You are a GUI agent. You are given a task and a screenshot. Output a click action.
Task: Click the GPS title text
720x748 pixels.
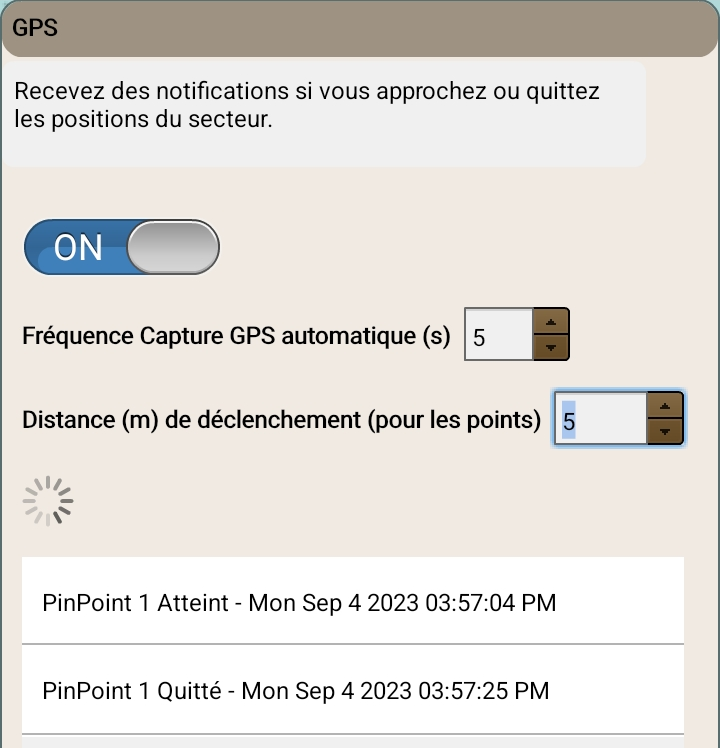point(35,28)
